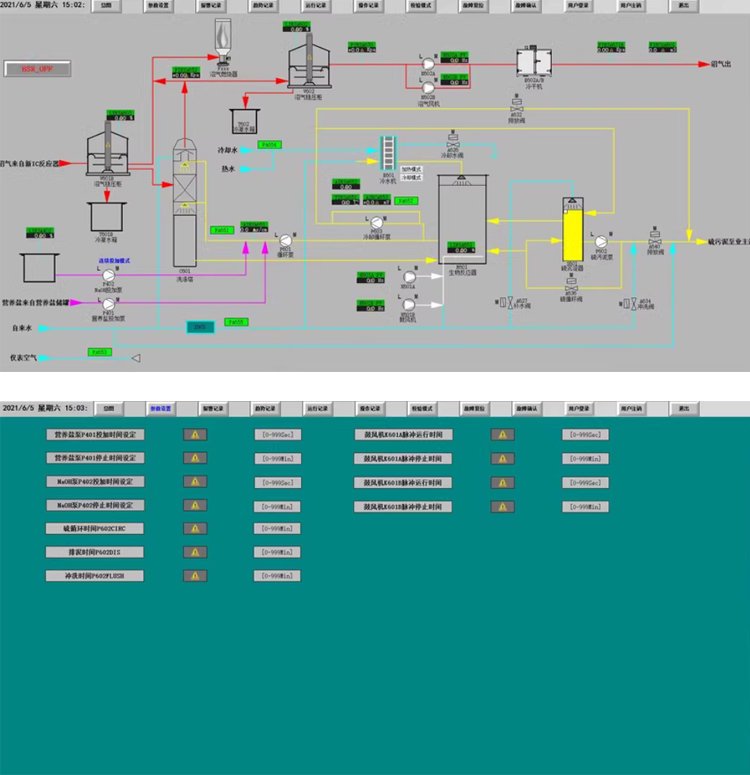The image size is (750, 775).
Task: Click warning icon beside 硫循环时间P602CIRC
Action: tap(194, 528)
